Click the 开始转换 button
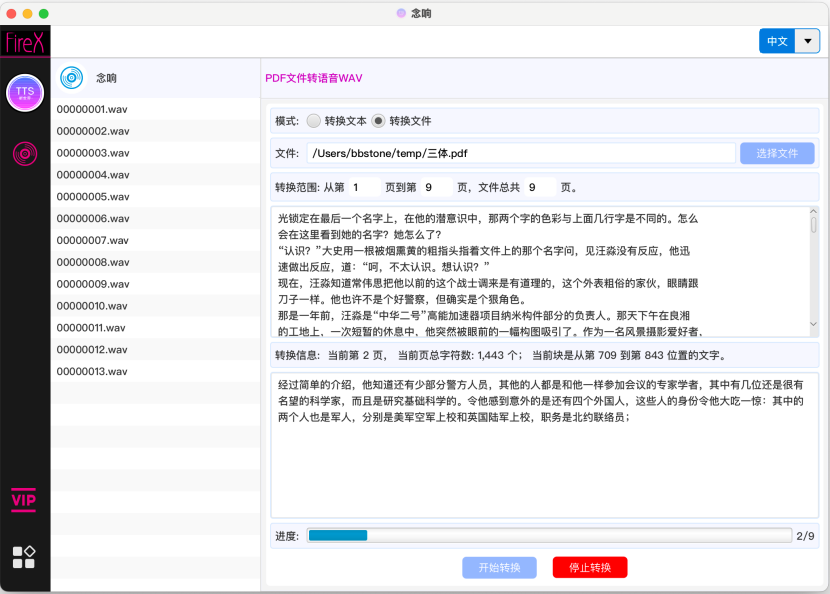 coord(499,568)
